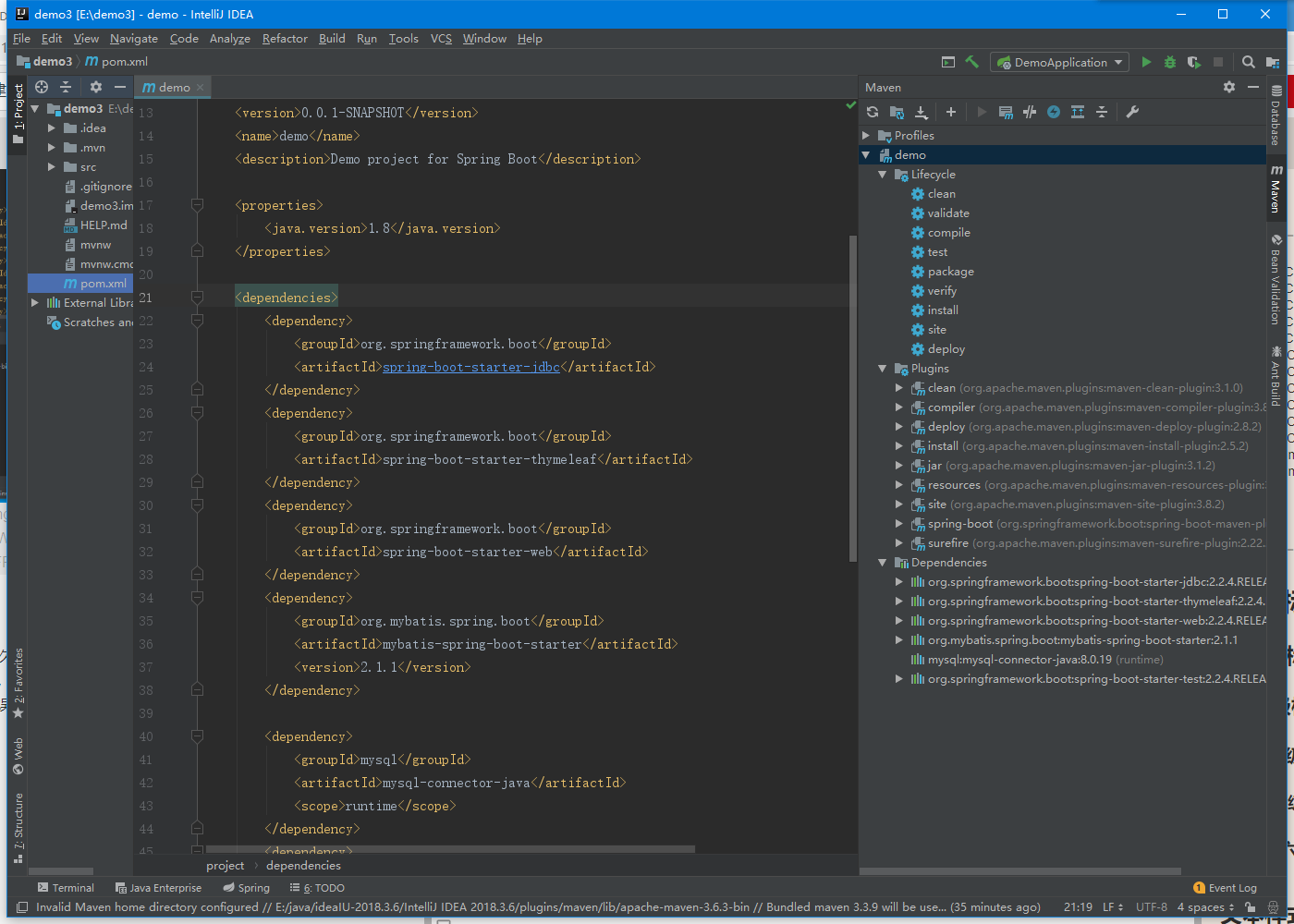The width and height of the screenshot is (1294, 924).
Task: Open the Terminal tool window
Action: (x=66, y=887)
